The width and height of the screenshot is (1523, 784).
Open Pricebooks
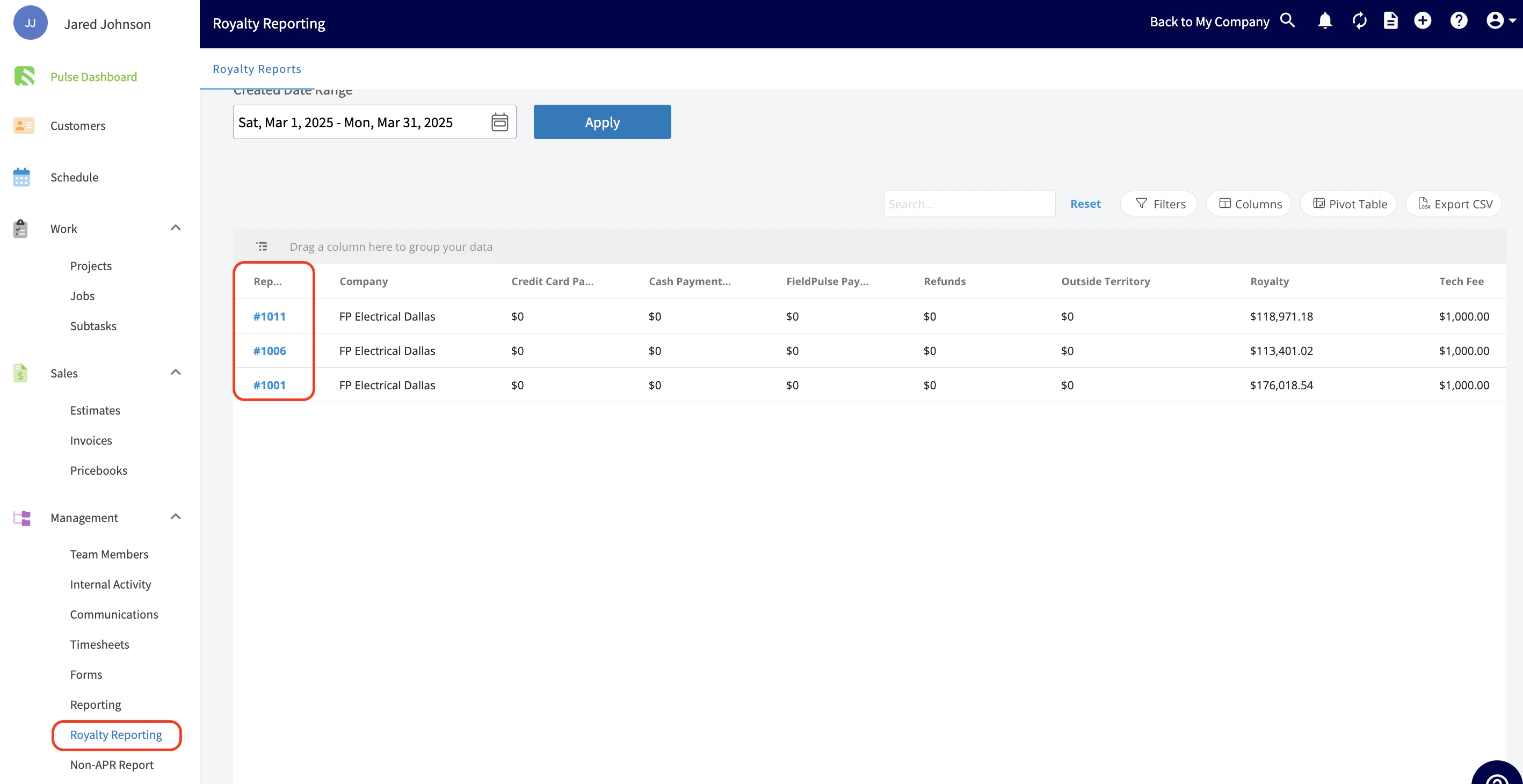pyautogui.click(x=98, y=470)
